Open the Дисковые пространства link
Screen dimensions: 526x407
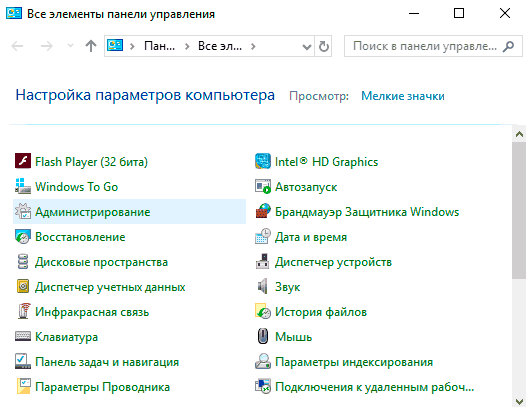101,262
